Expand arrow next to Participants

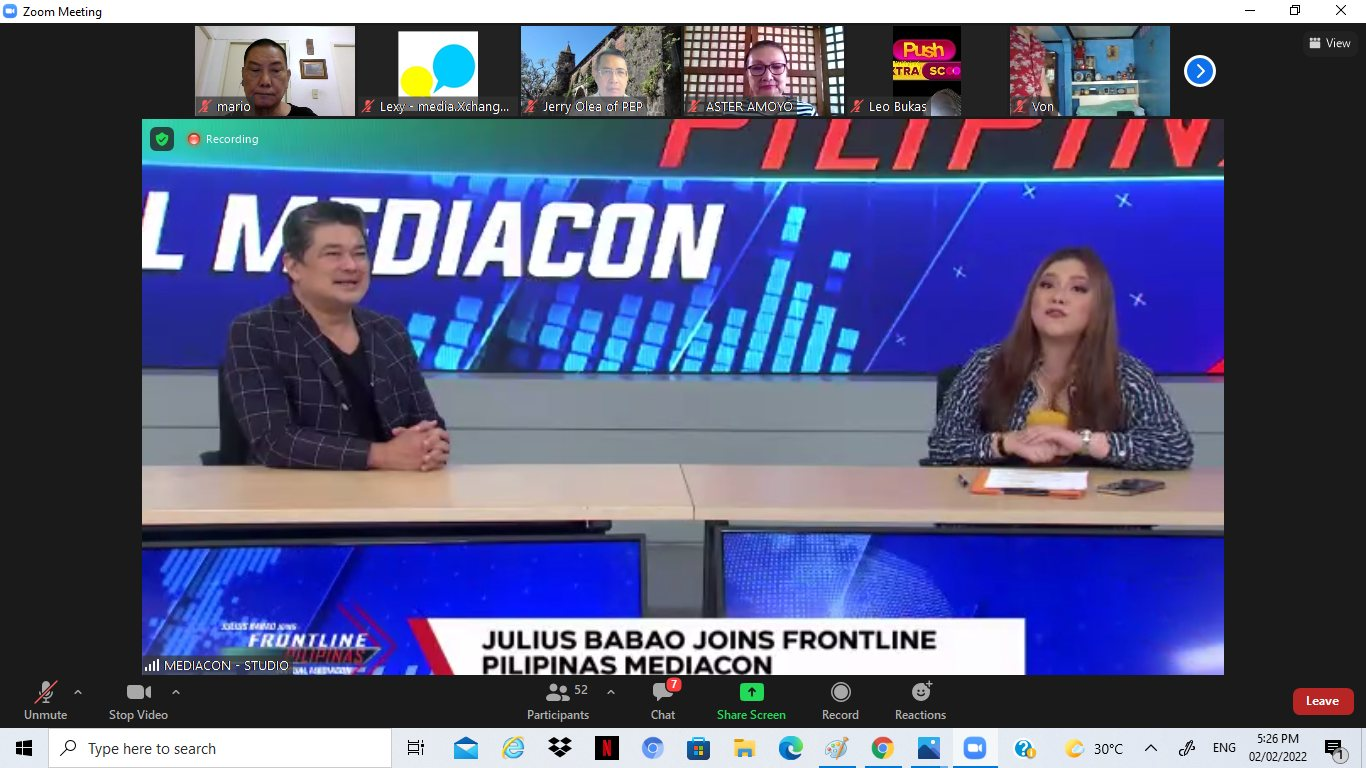(611, 692)
